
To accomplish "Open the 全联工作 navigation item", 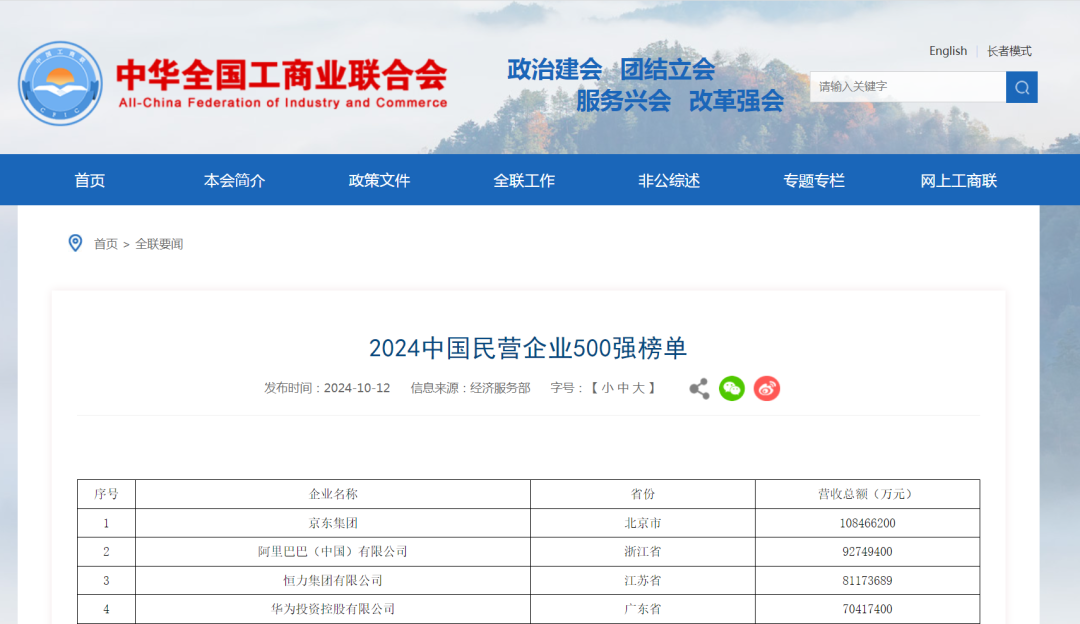I will (524, 180).
